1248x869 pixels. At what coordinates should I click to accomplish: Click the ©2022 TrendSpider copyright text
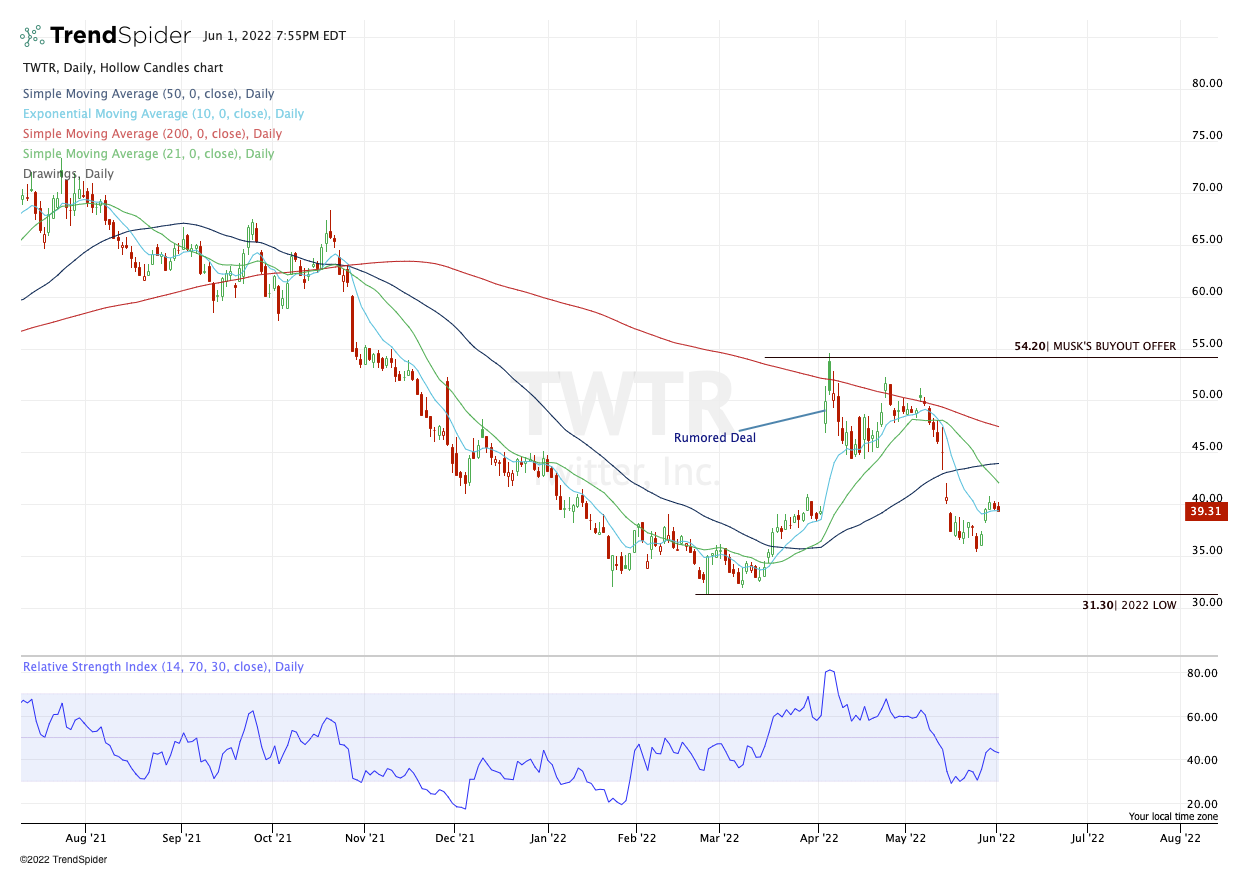pos(63,859)
